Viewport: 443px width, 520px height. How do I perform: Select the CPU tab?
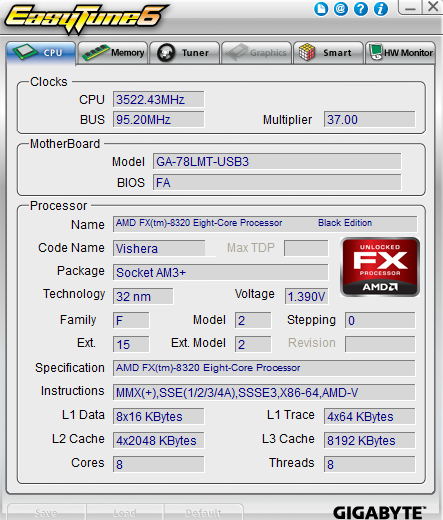tap(41, 53)
